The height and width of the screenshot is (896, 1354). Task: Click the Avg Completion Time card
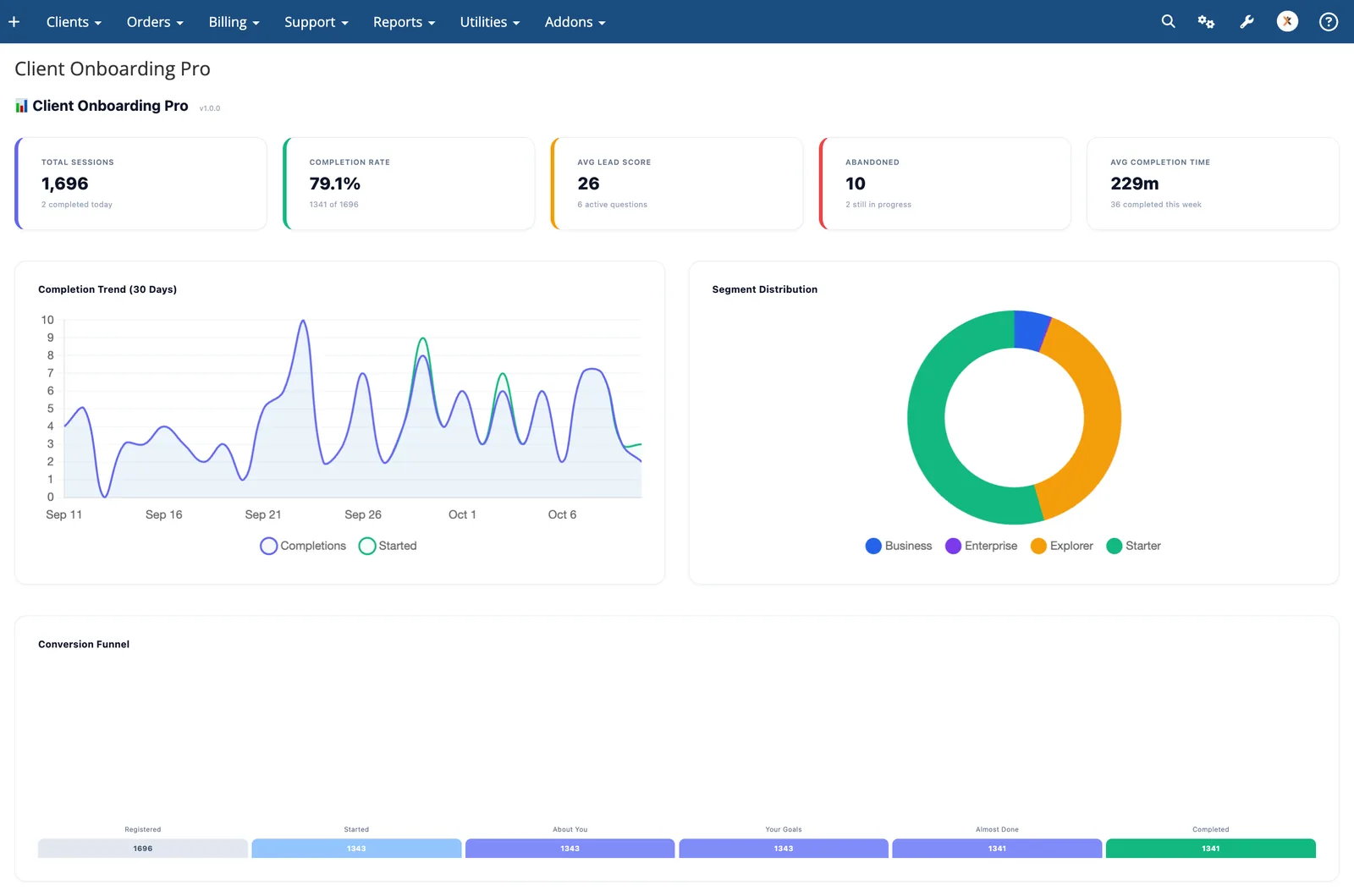coord(1213,184)
